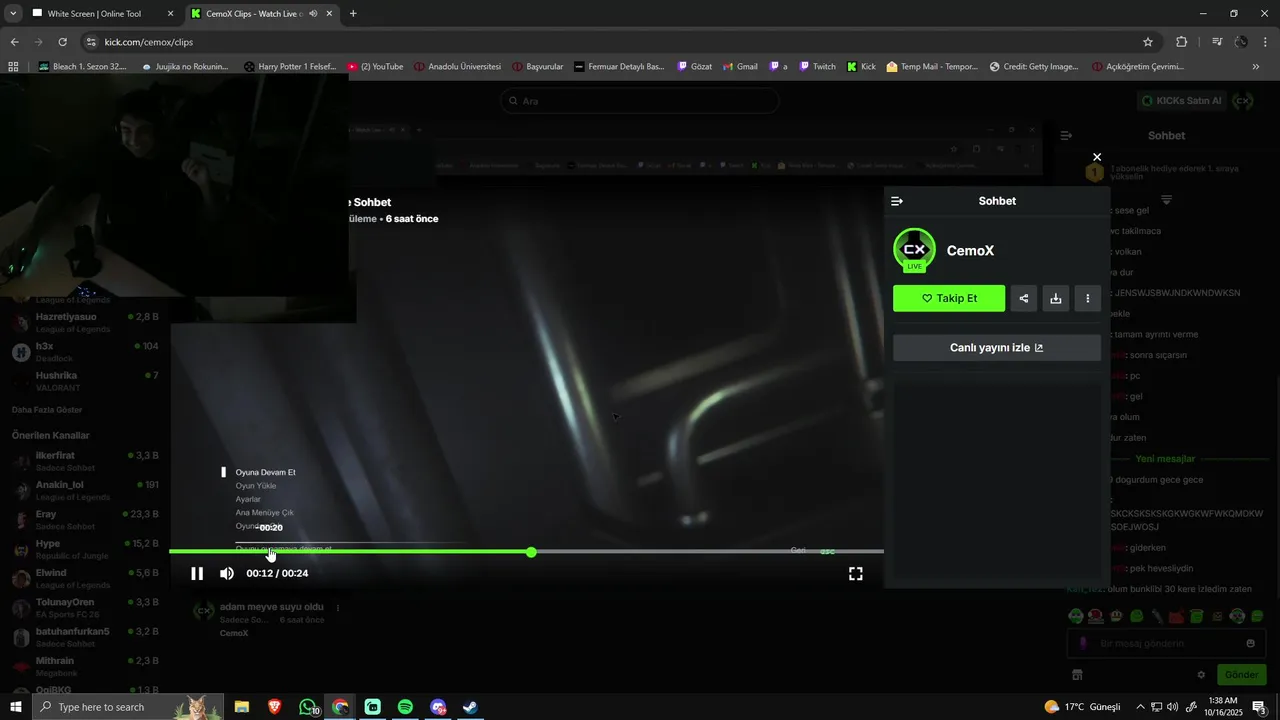This screenshot has width=1280, height=720.
Task: Click the Ara search field
Action: click(640, 101)
